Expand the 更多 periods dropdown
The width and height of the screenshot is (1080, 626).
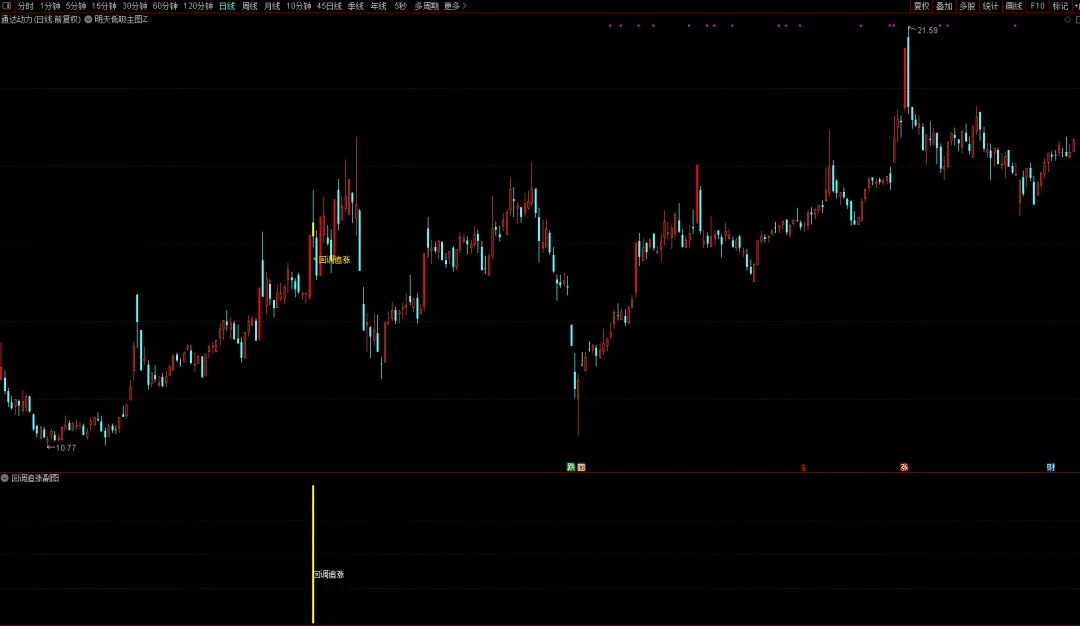(455, 6)
